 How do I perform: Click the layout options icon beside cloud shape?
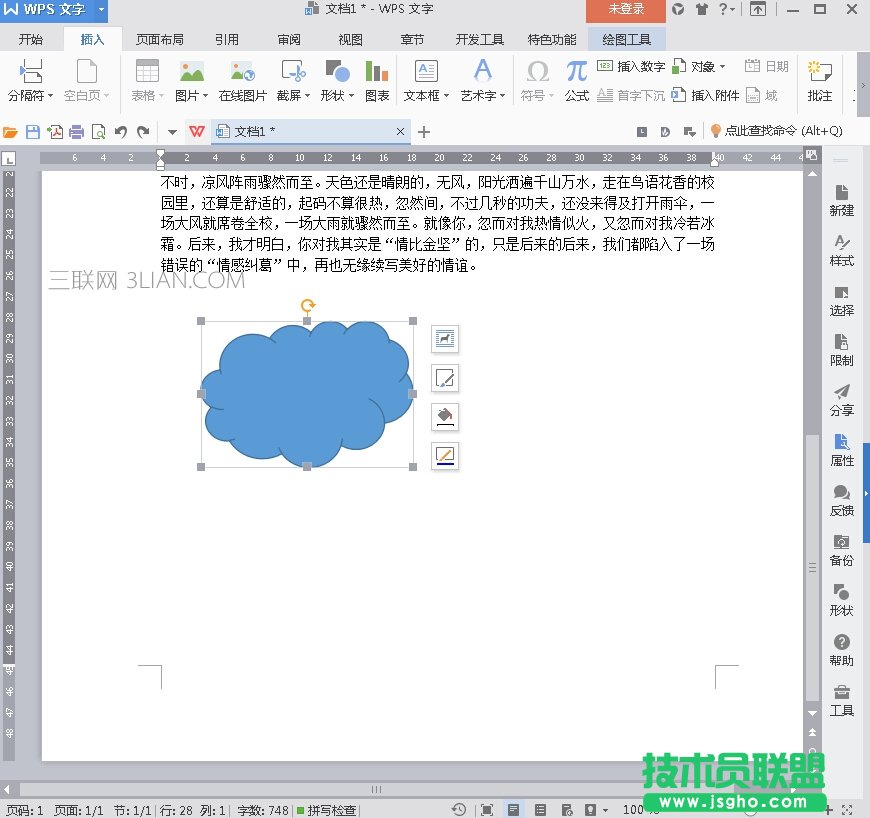click(x=445, y=339)
